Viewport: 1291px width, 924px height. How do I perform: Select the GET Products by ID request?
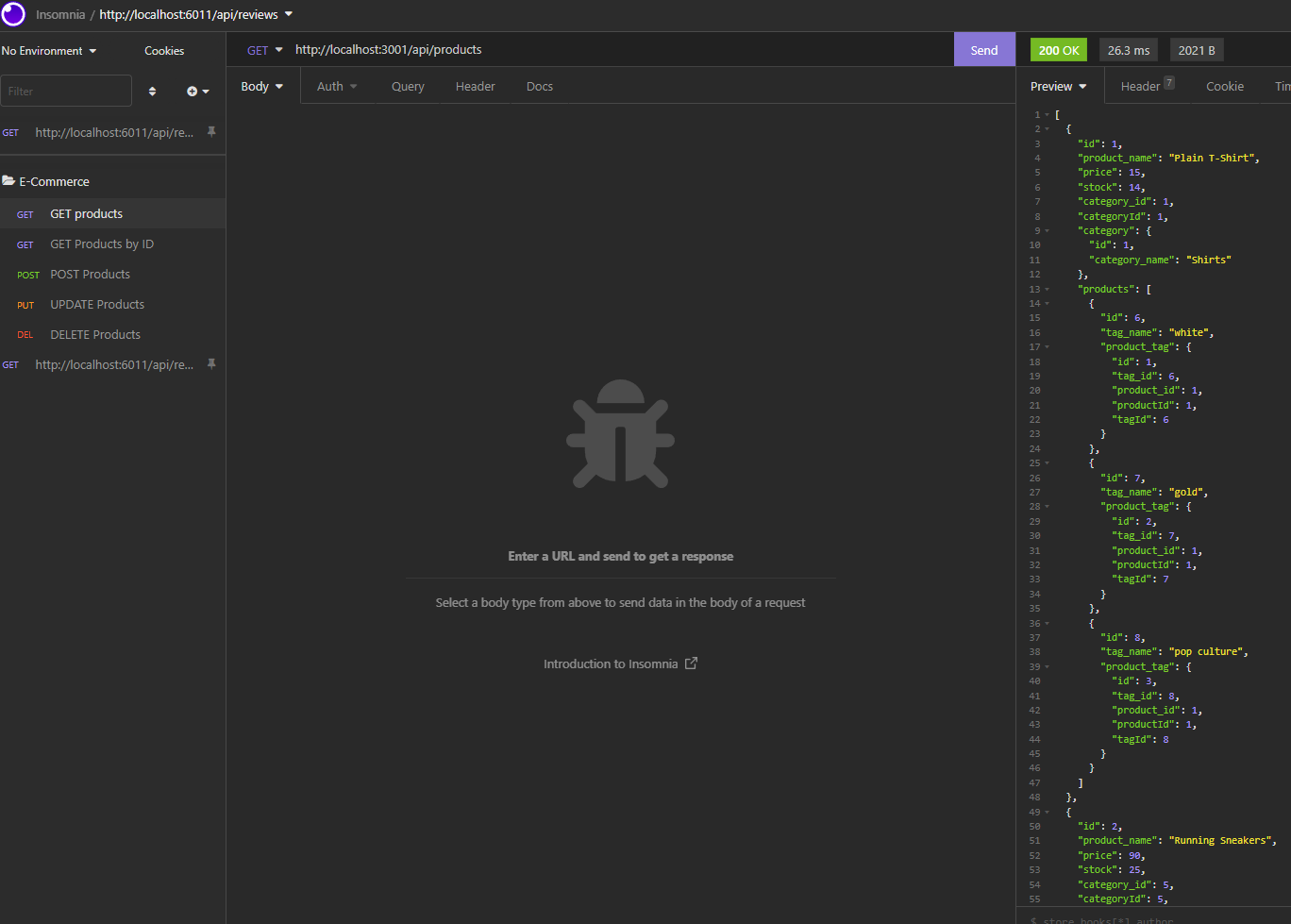pyautogui.click(x=112, y=244)
